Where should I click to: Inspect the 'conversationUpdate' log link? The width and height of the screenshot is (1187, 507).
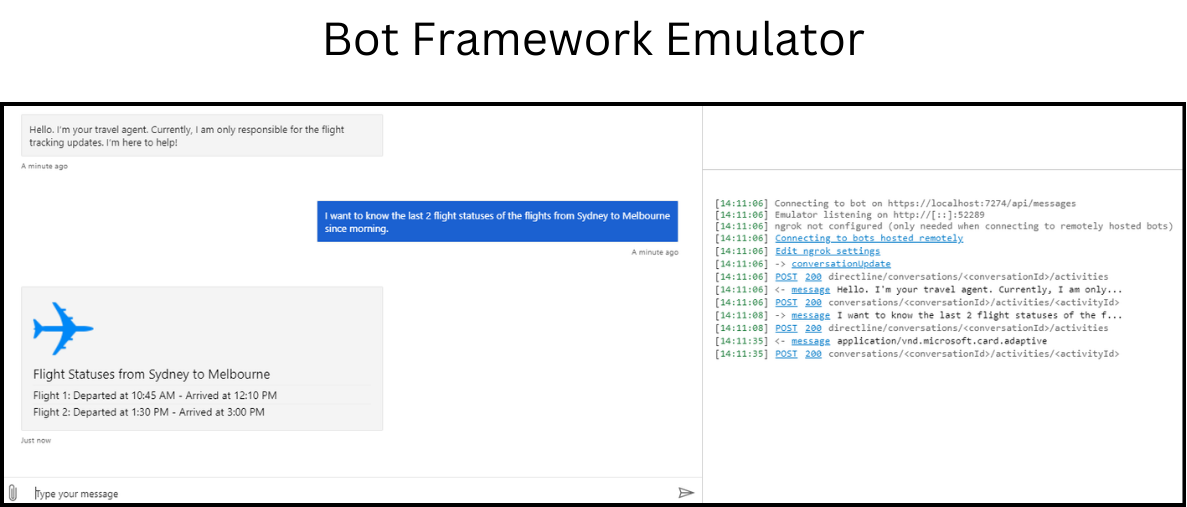pyautogui.click(x=841, y=263)
